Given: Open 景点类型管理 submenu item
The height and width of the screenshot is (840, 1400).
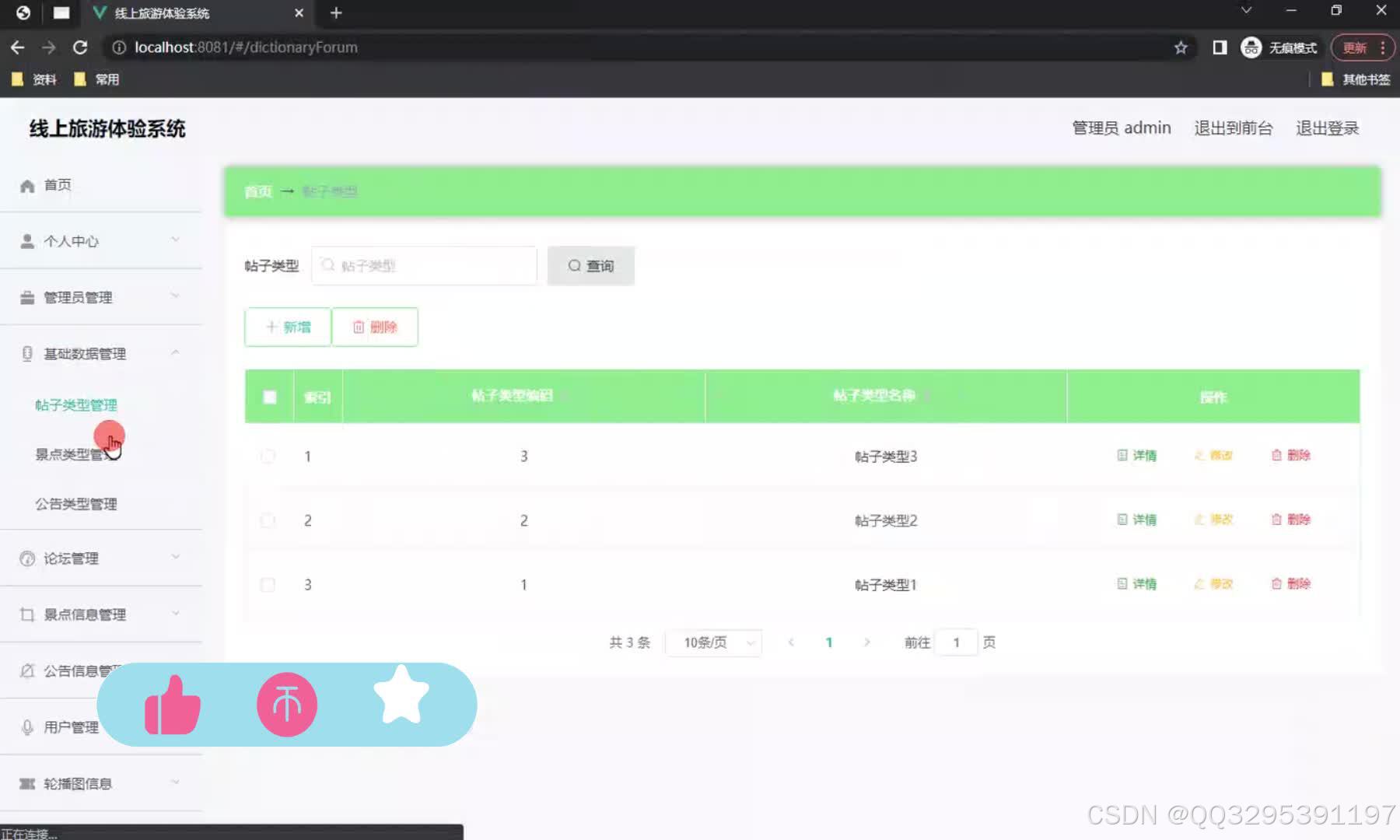Looking at the screenshot, I should coord(76,454).
